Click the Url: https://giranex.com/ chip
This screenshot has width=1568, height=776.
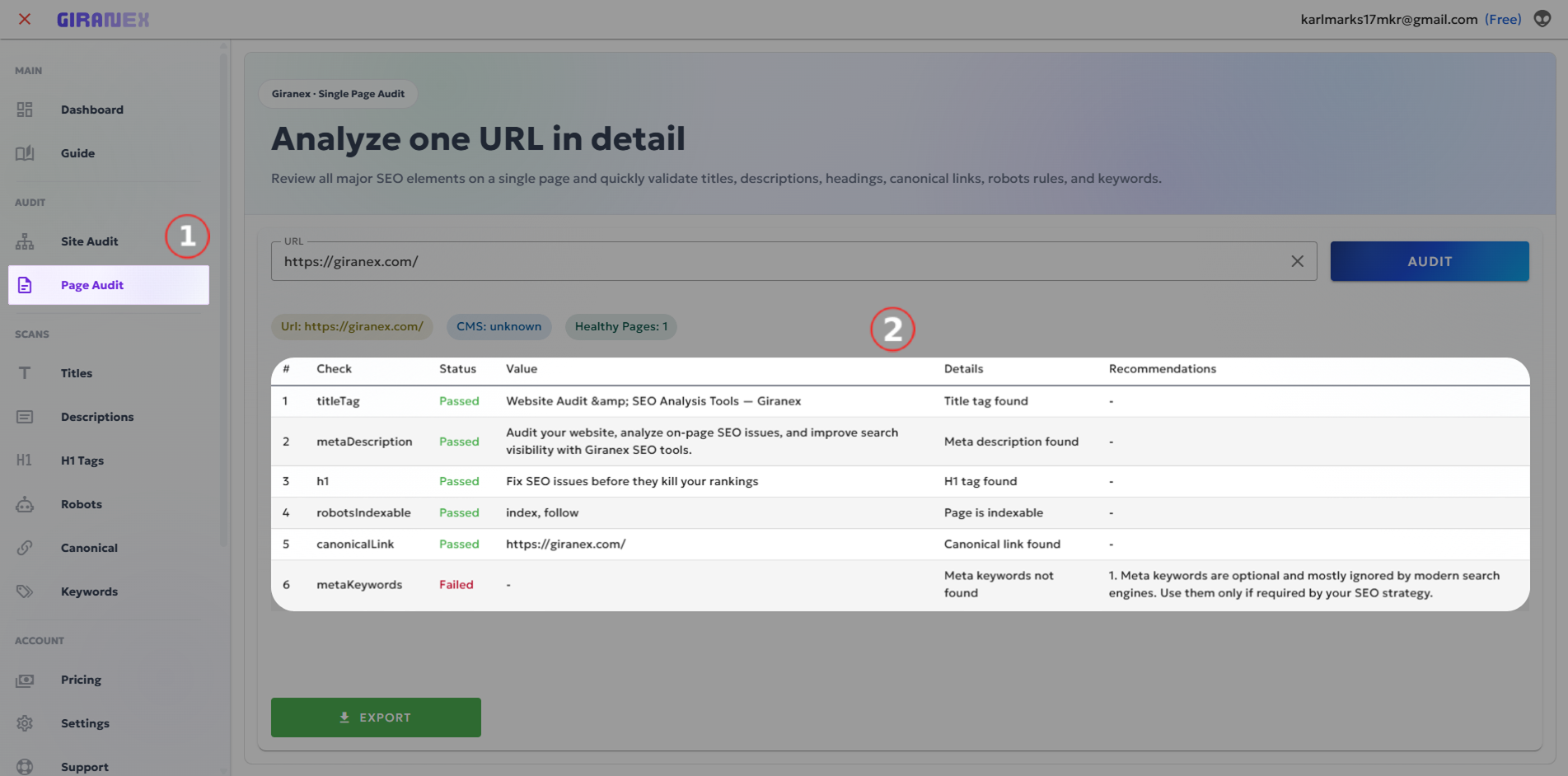pos(352,326)
